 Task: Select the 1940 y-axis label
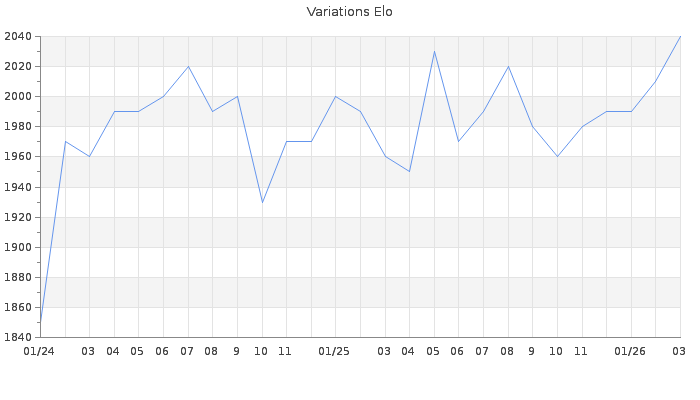[18, 187]
